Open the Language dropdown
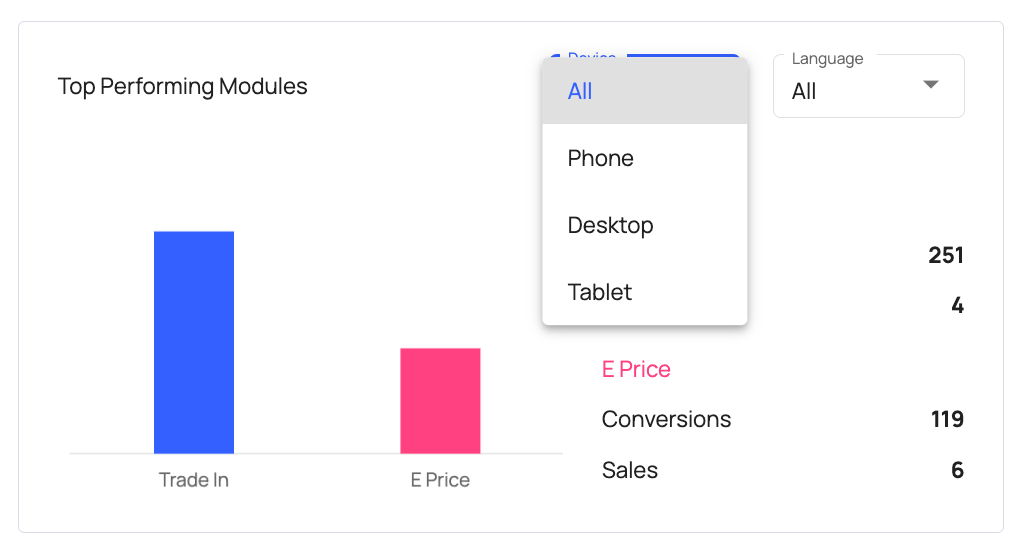1022x556 pixels. click(x=868, y=87)
